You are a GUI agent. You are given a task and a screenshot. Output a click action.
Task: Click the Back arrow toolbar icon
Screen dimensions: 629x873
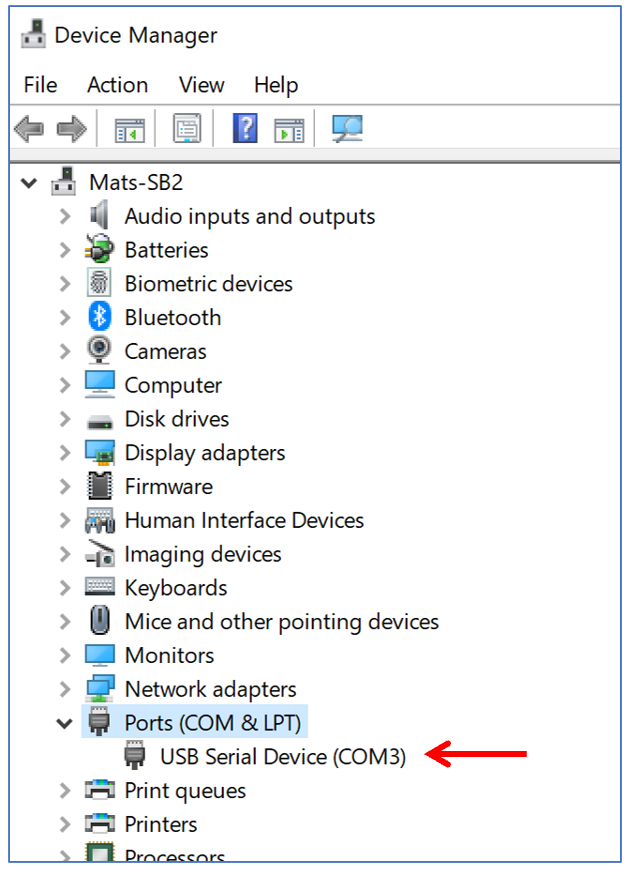[x=29, y=129]
